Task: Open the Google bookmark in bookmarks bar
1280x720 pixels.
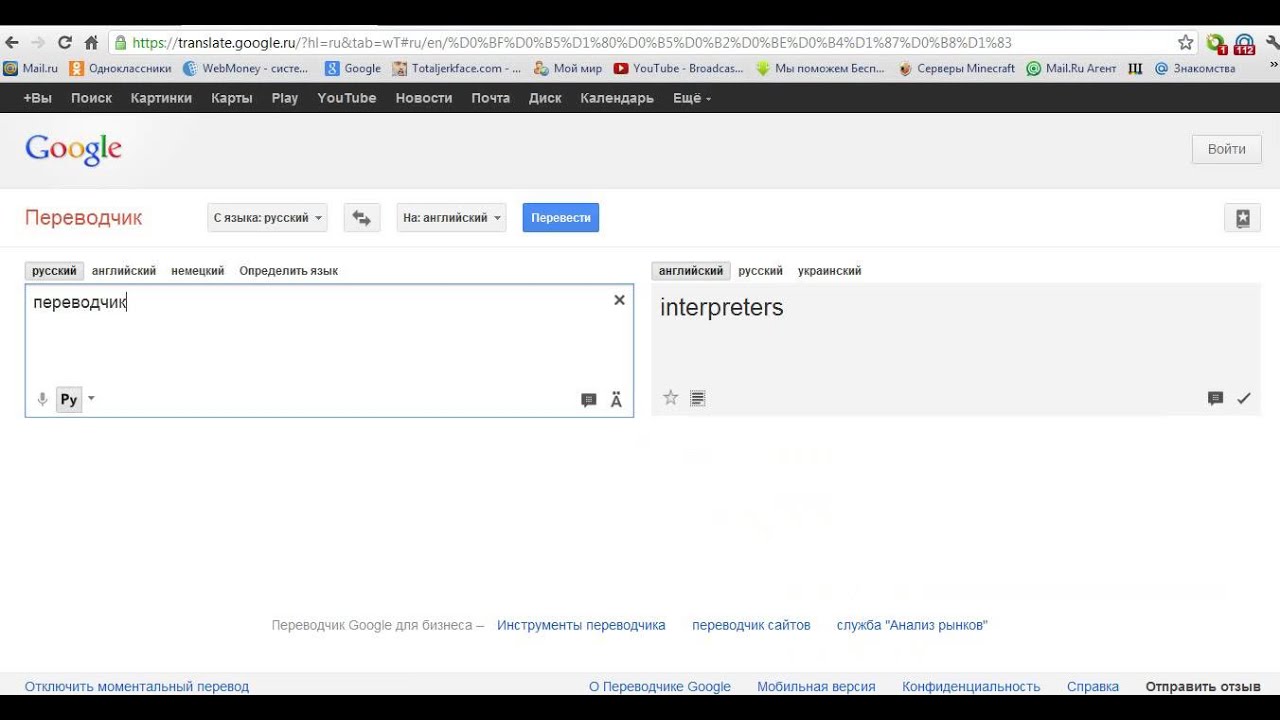Action: (353, 69)
